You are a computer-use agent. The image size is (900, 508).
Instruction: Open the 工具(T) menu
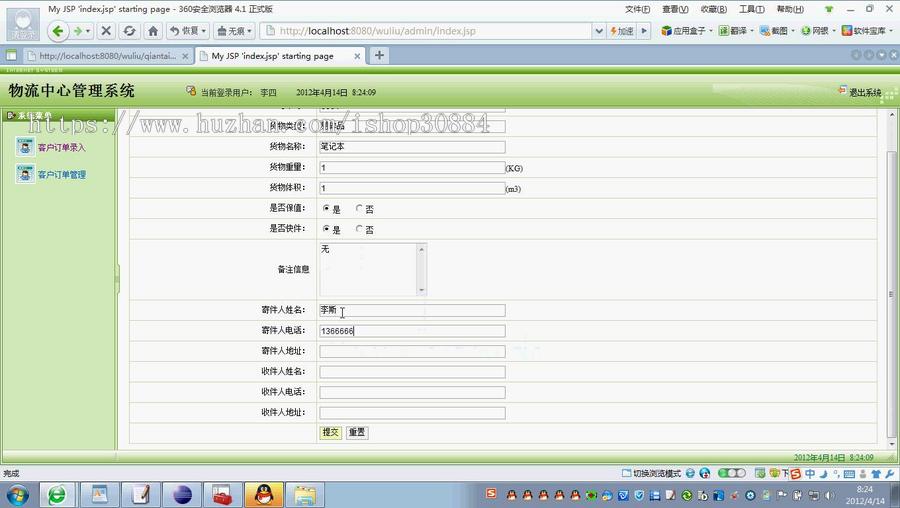[751, 9]
